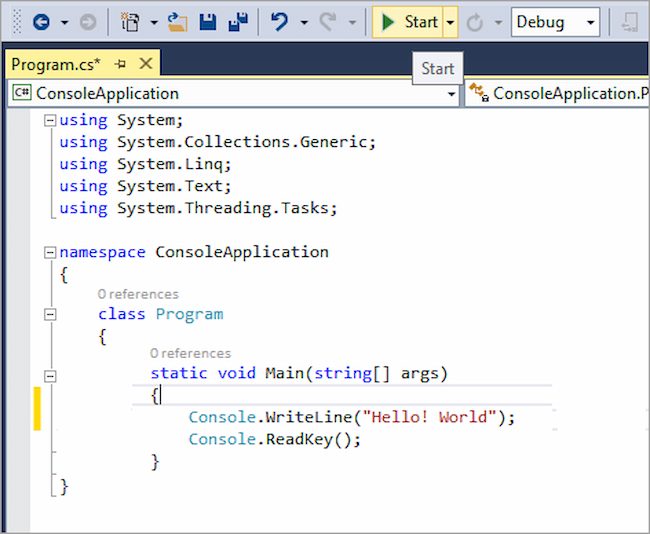Switch to the Program.cs tab

click(54, 64)
